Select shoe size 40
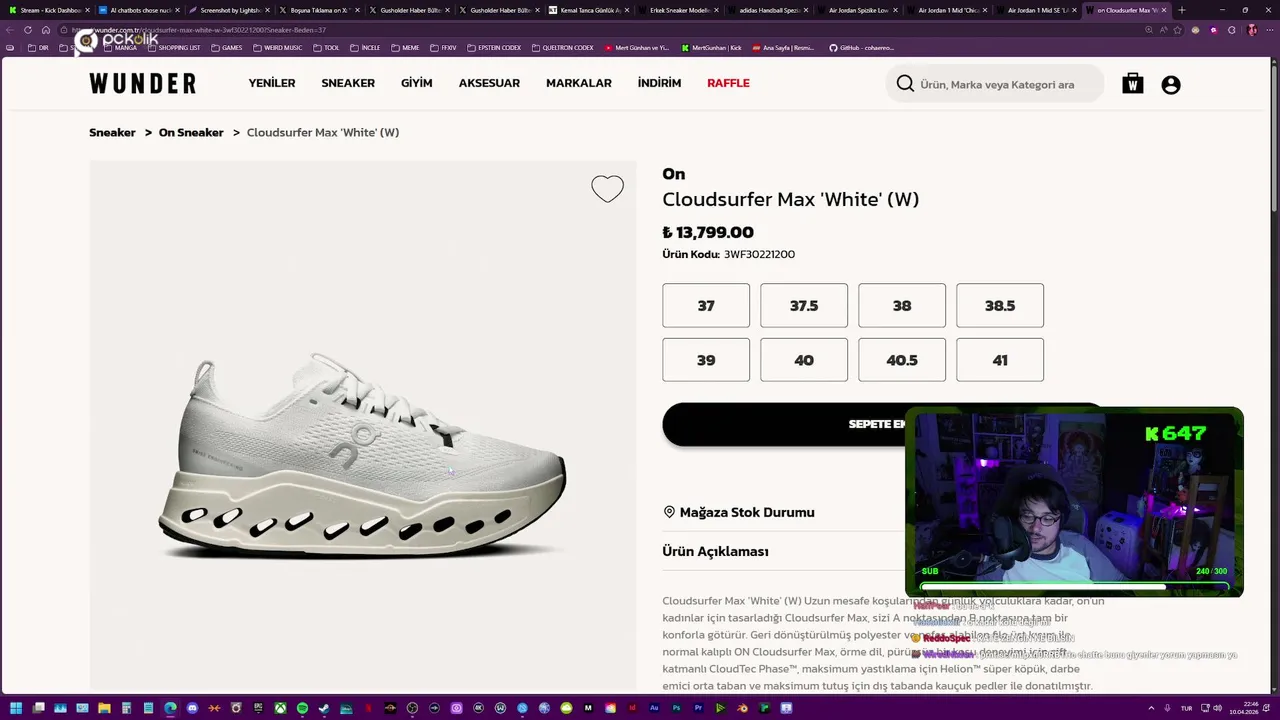The height and width of the screenshot is (720, 1280). point(804,359)
